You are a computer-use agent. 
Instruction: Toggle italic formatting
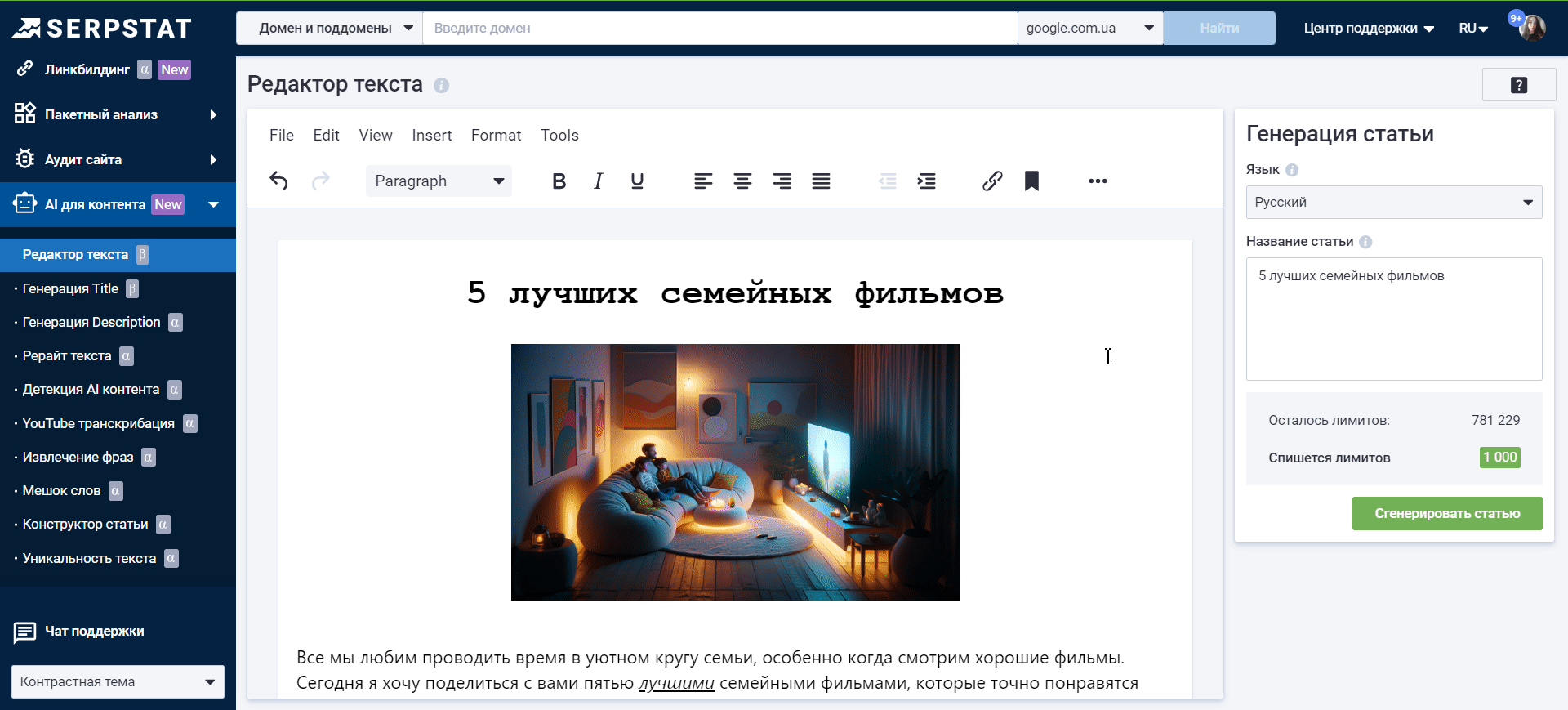[598, 181]
